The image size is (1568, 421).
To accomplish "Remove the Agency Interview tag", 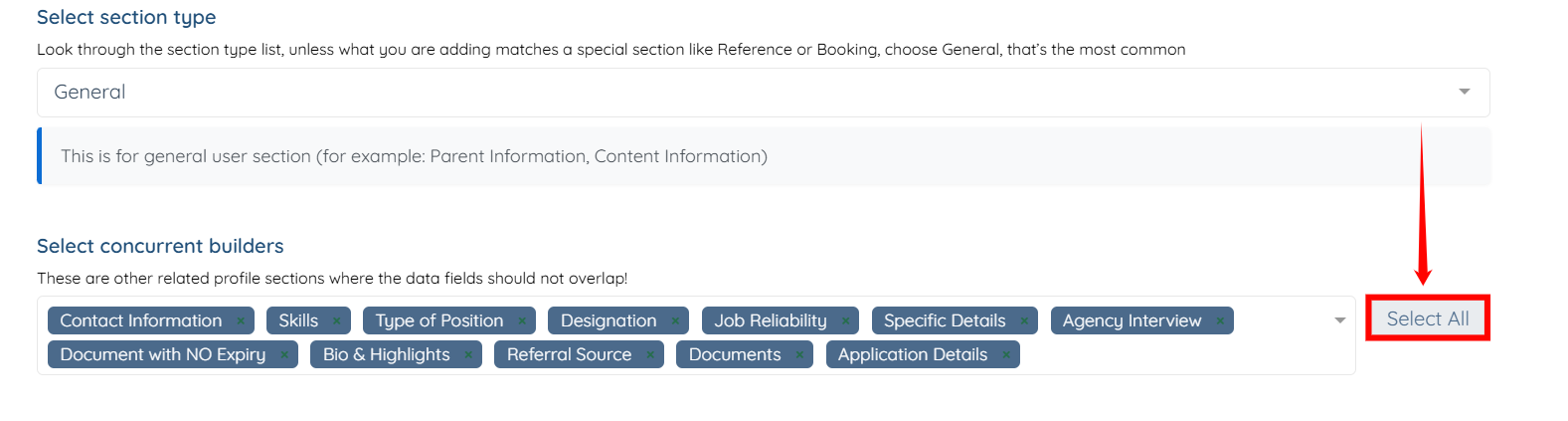I will click(x=1220, y=321).
